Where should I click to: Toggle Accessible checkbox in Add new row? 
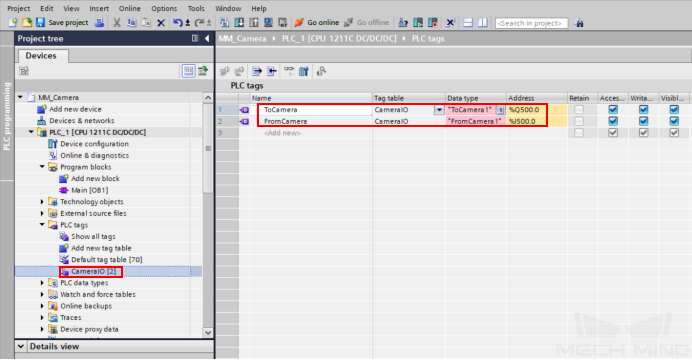pyautogui.click(x=613, y=132)
